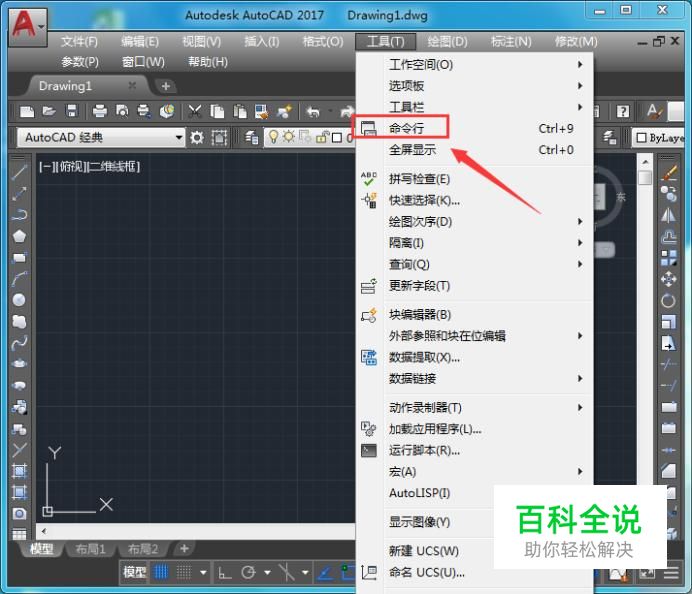Toggle the 模型 model space status button

135,572
